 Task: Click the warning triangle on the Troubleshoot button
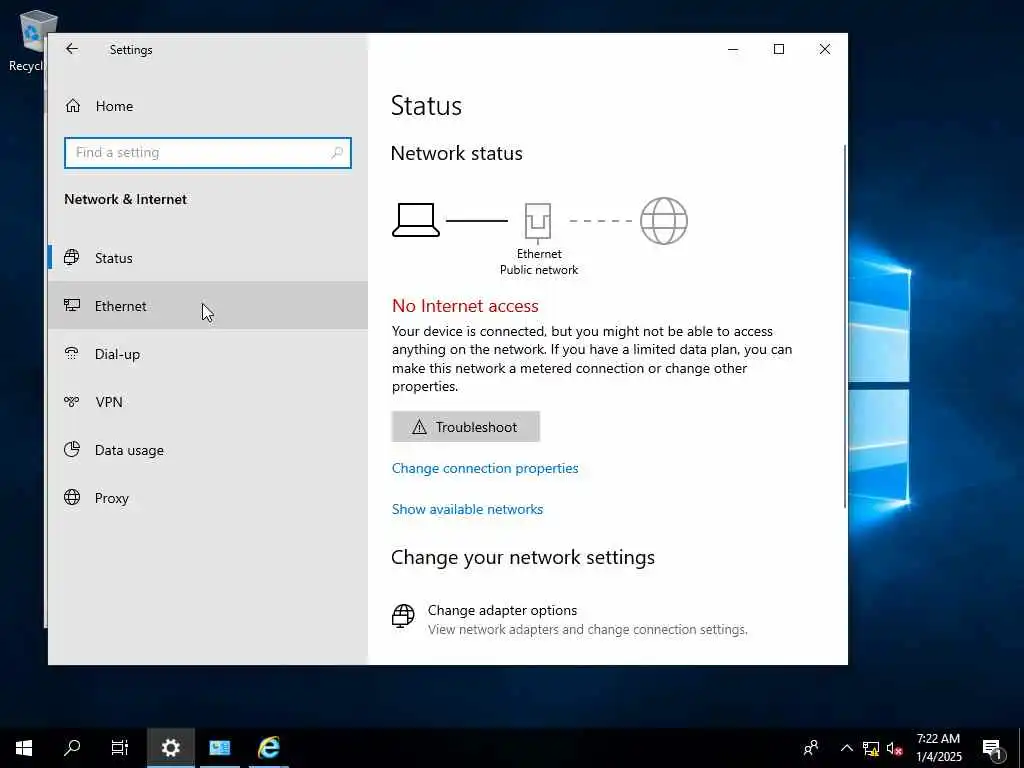419,427
